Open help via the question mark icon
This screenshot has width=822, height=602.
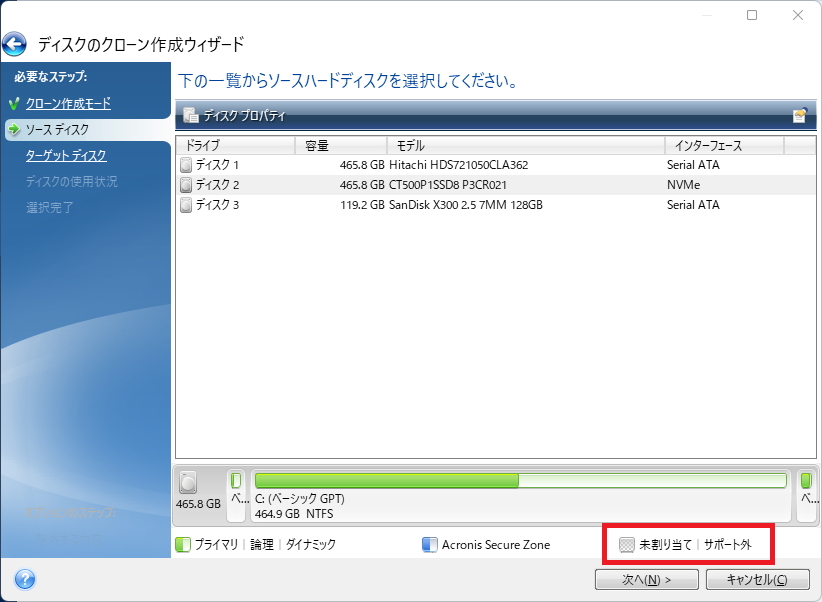point(25,579)
